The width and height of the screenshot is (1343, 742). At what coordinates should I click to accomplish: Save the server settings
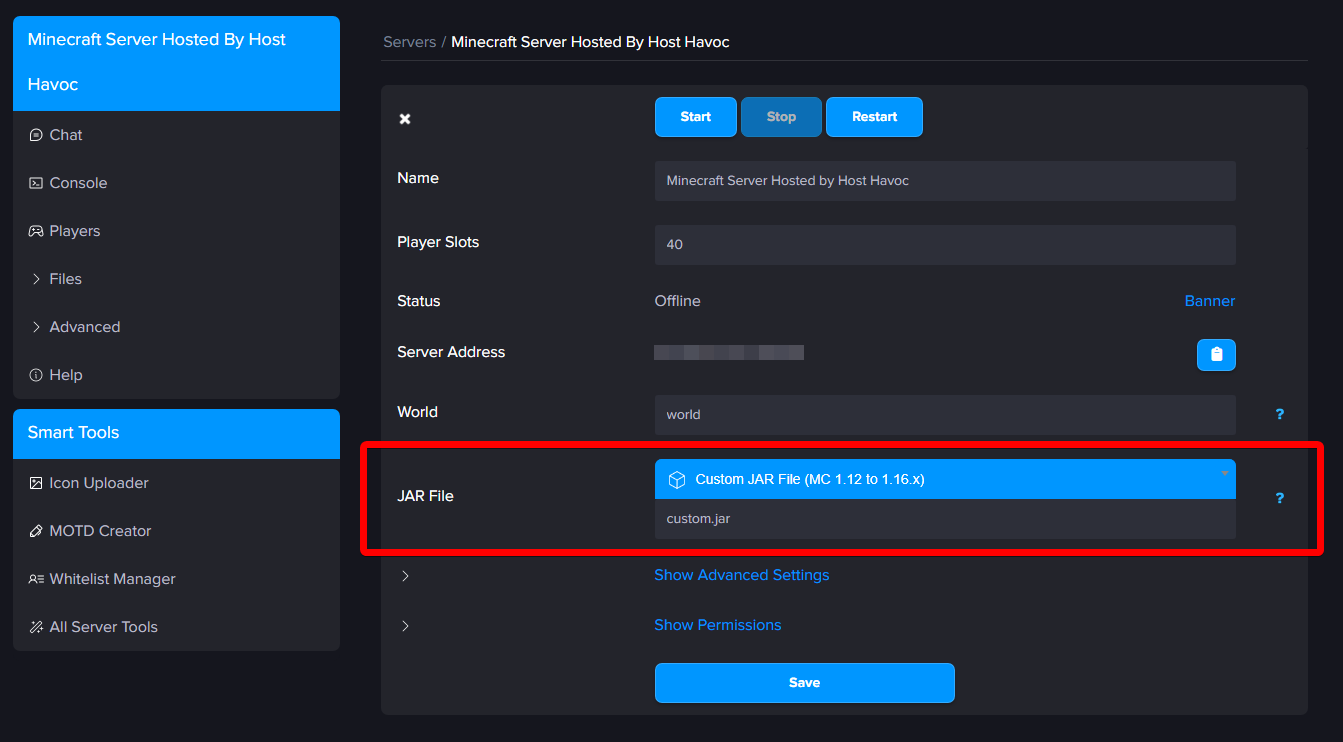tap(805, 683)
